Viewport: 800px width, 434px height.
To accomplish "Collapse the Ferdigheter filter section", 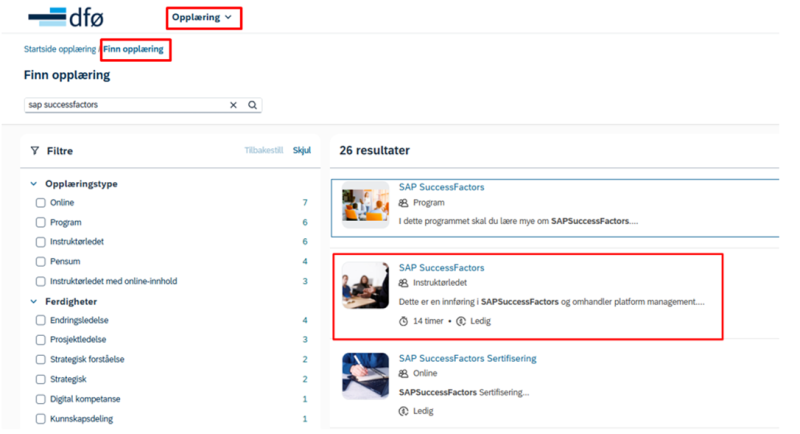I will point(34,301).
